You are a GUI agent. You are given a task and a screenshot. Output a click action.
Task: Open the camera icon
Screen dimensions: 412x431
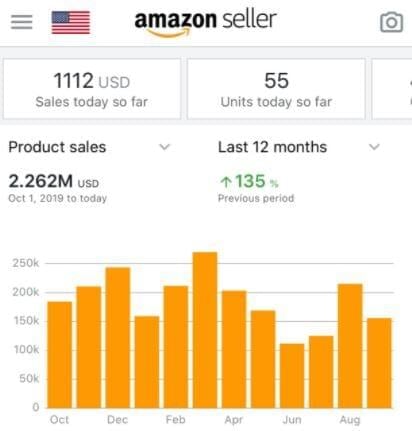[x=391, y=22]
